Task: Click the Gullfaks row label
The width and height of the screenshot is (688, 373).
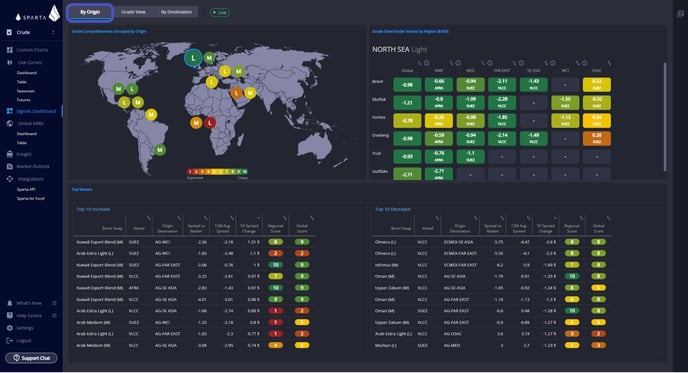Action: click(x=380, y=172)
